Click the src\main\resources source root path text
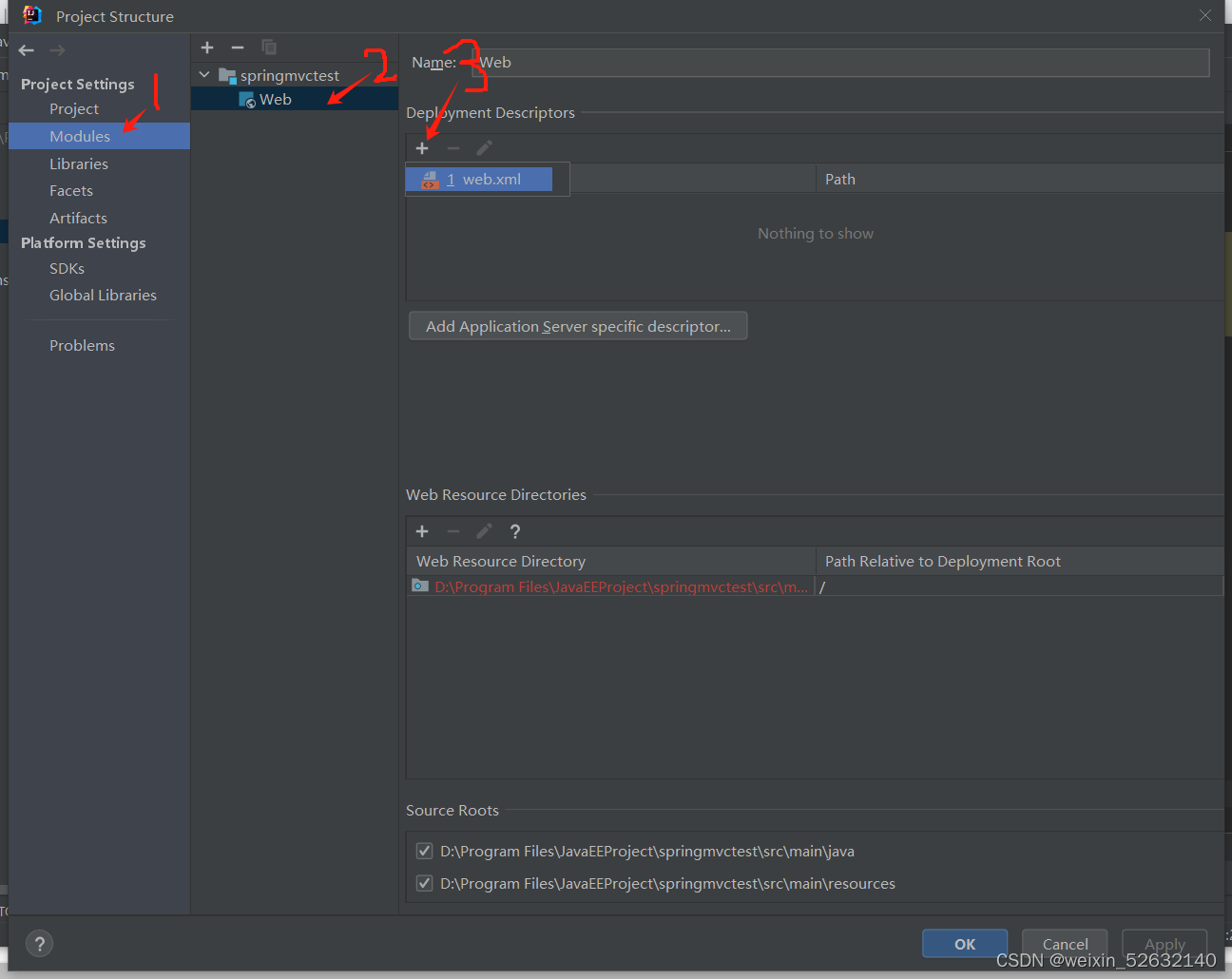 [x=667, y=883]
